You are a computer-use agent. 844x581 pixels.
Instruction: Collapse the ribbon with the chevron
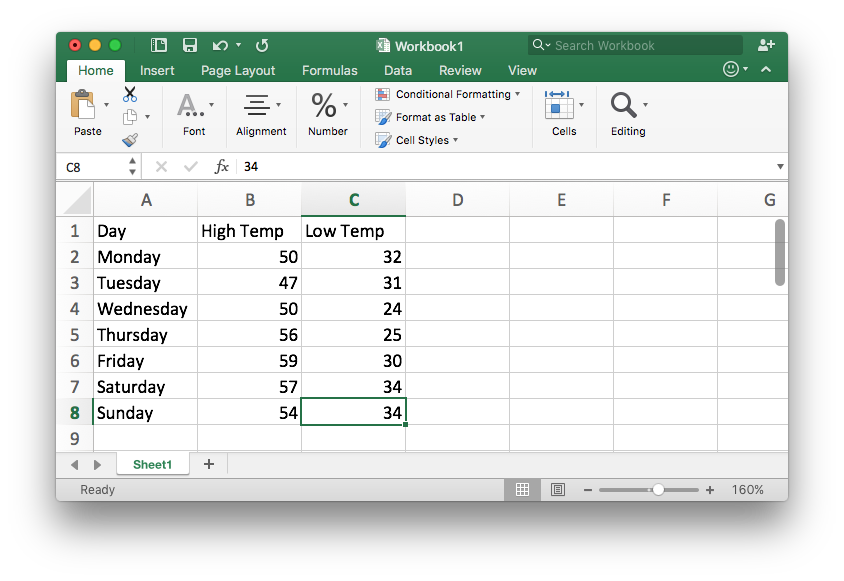tap(766, 70)
